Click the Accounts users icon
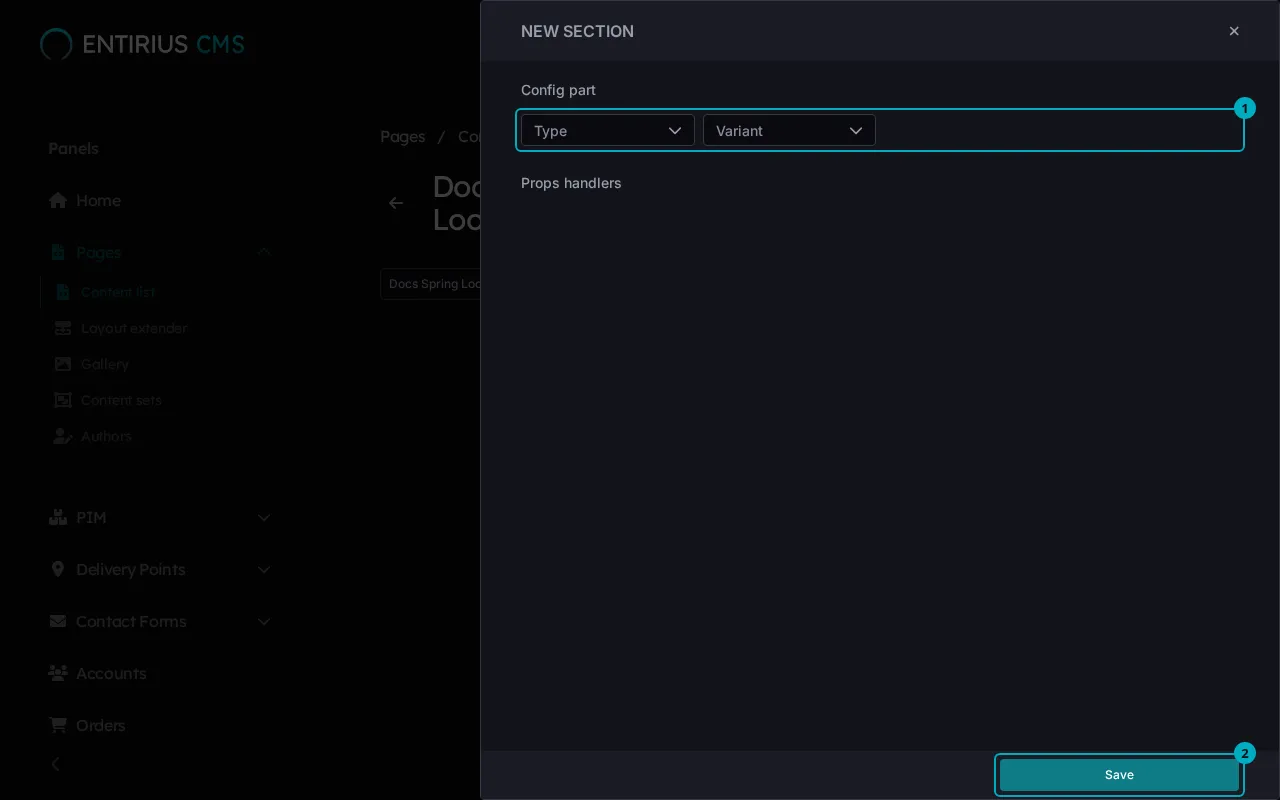The image size is (1280, 800). (58, 673)
